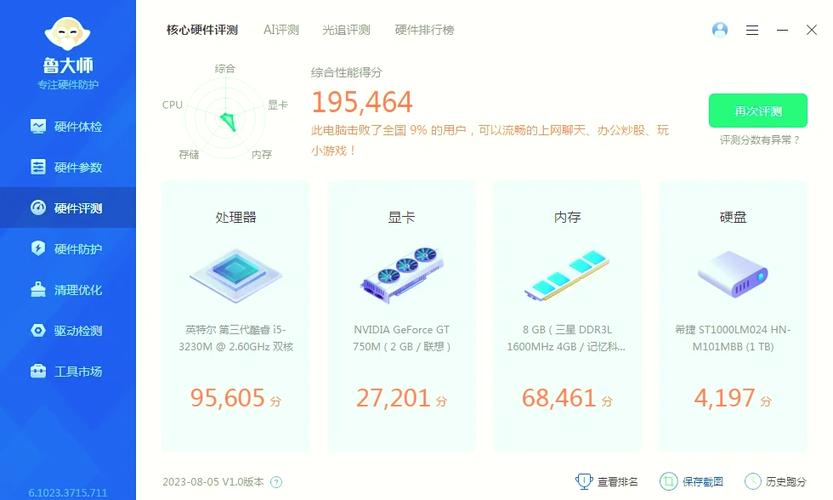Open 驱动检测 gear icon in sidebar
The image size is (833, 500).
pyautogui.click(x=38, y=331)
